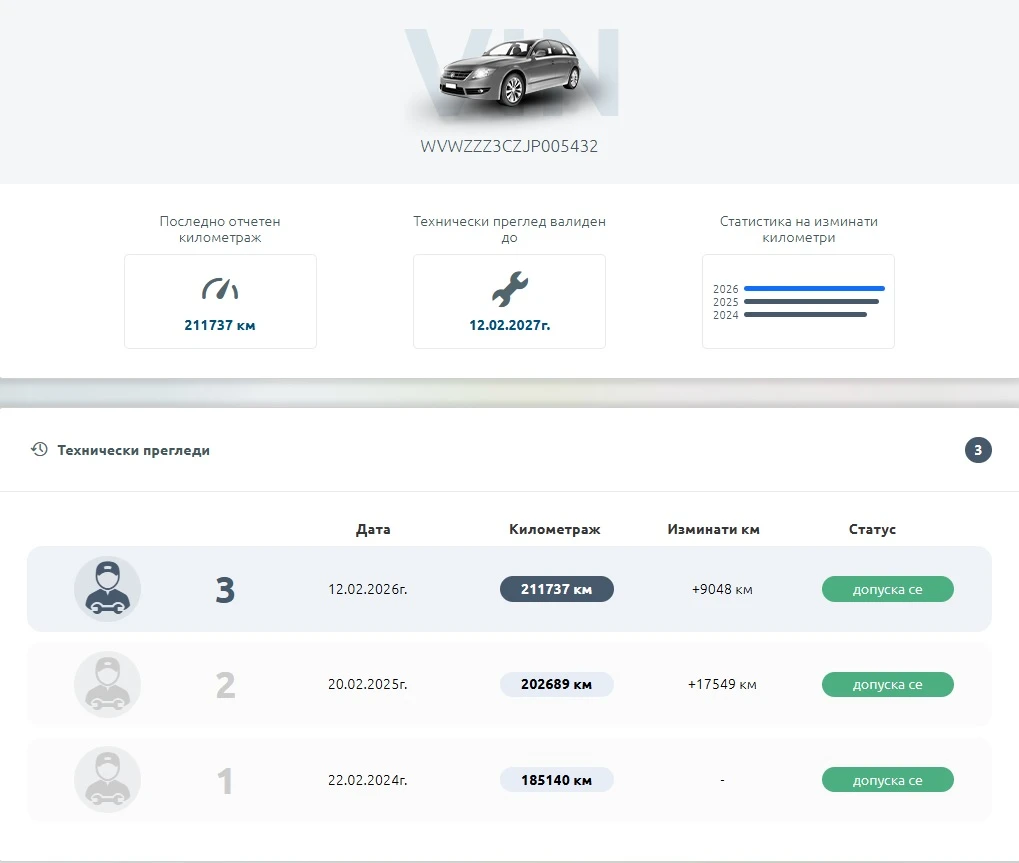Click the 211737 км mileage badge in table
This screenshot has width=1019, height=863.
(556, 589)
